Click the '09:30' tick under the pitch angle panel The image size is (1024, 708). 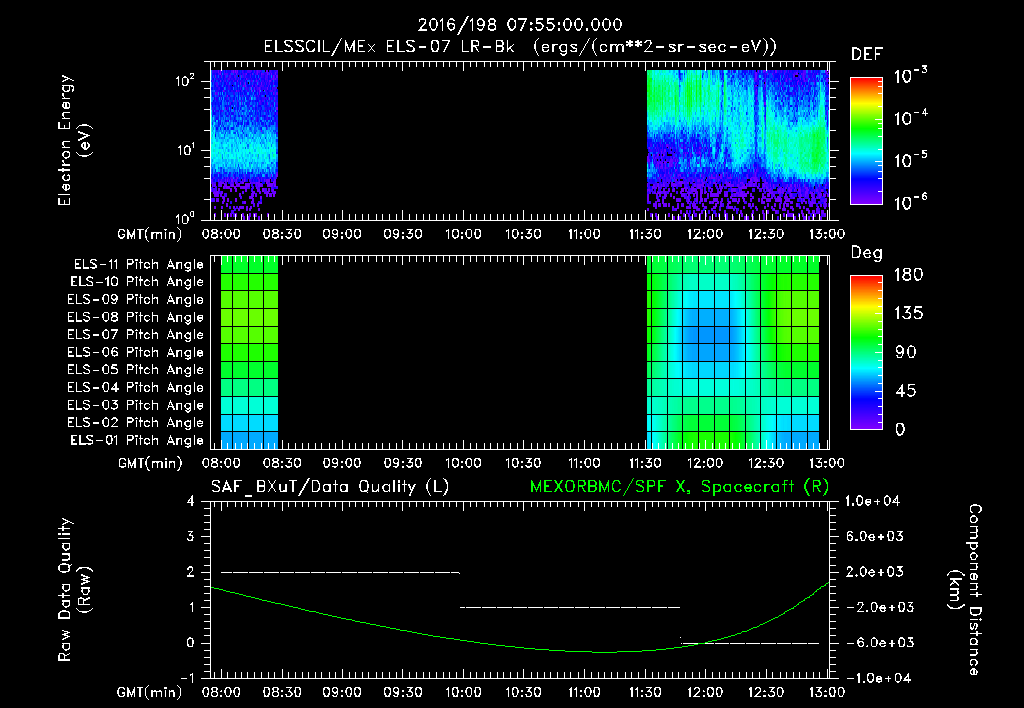(402, 463)
